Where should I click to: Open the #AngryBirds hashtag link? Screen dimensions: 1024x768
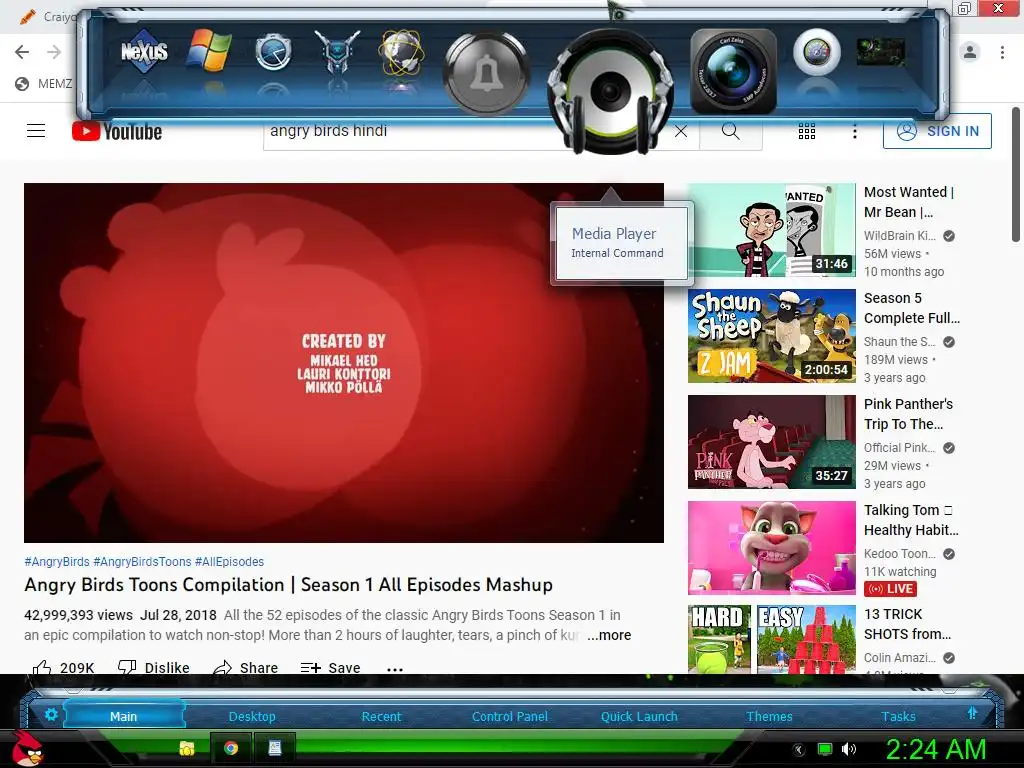click(x=57, y=562)
